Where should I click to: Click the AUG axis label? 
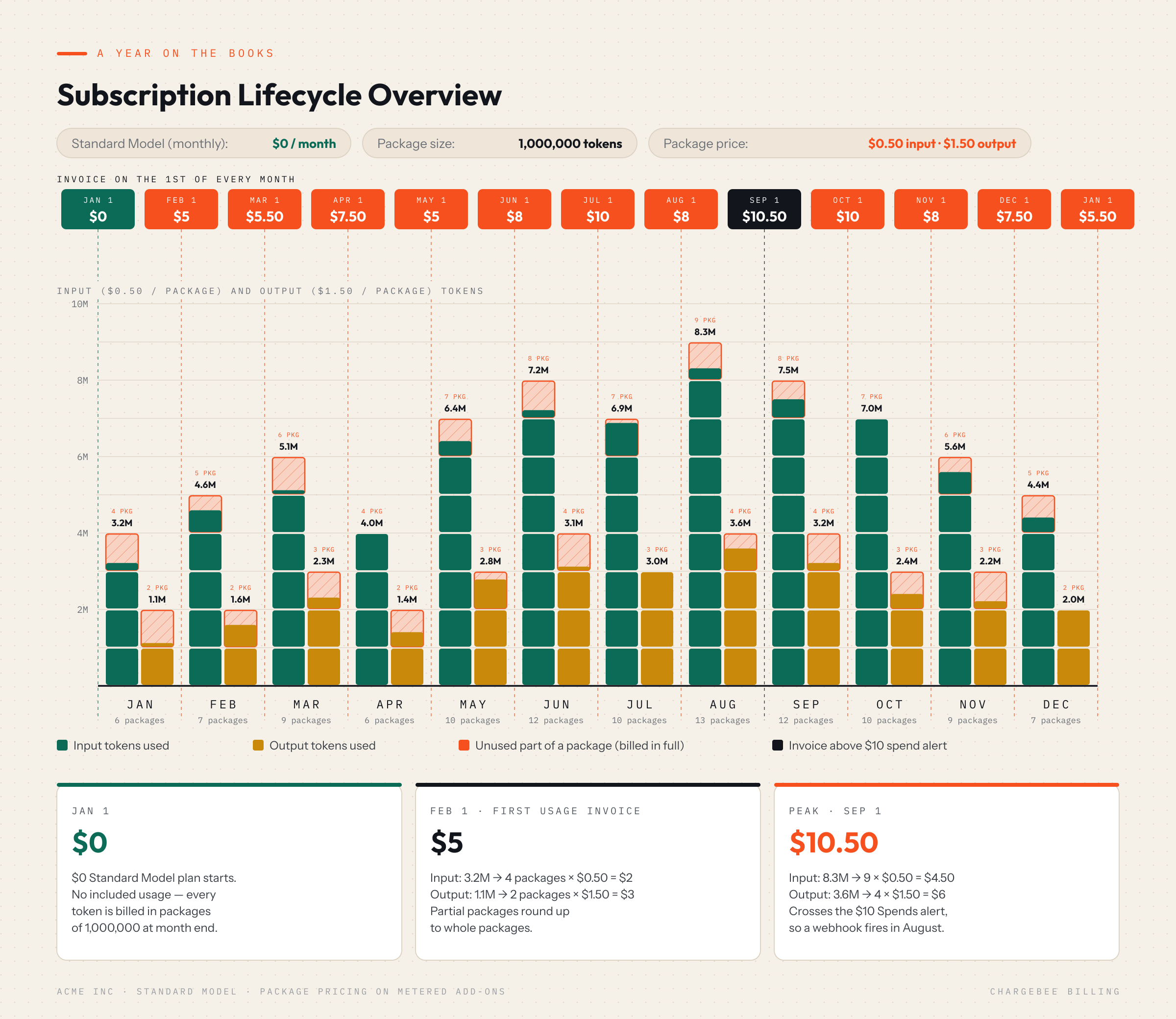(723, 704)
